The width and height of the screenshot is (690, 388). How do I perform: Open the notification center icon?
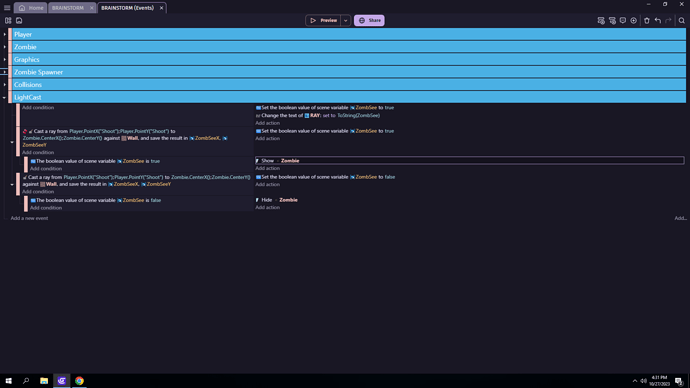coord(679,381)
